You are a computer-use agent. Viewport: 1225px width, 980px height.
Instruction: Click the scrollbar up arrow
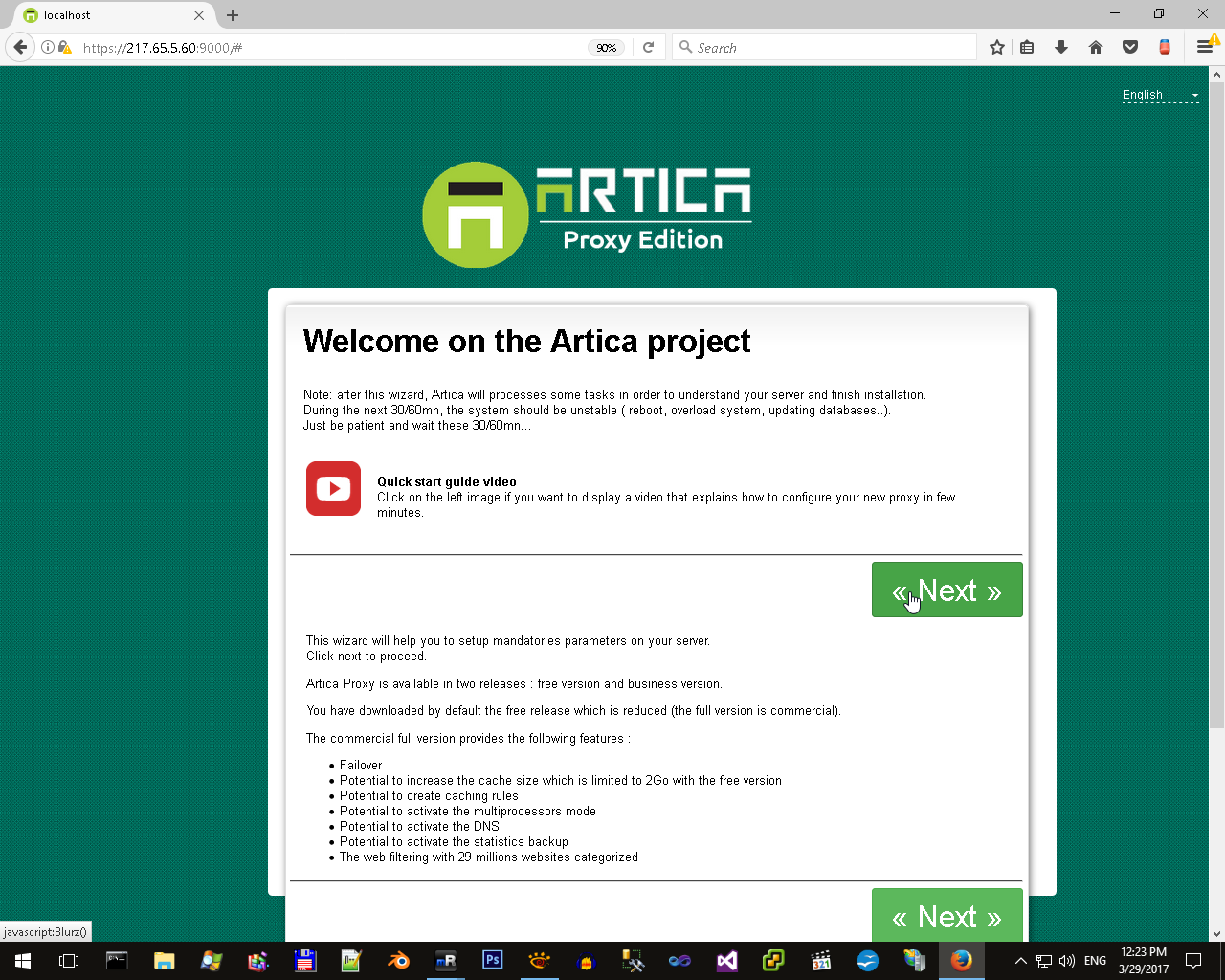(x=1216, y=74)
